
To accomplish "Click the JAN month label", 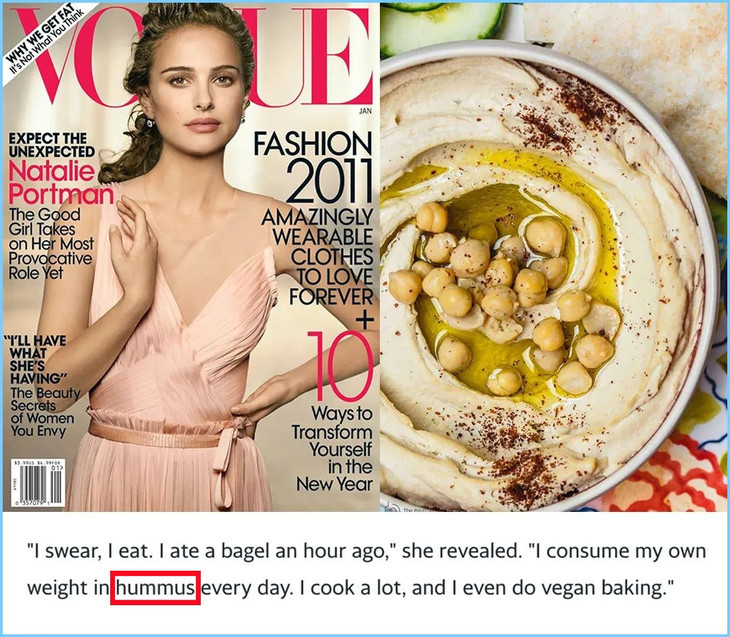I will click(365, 112).
